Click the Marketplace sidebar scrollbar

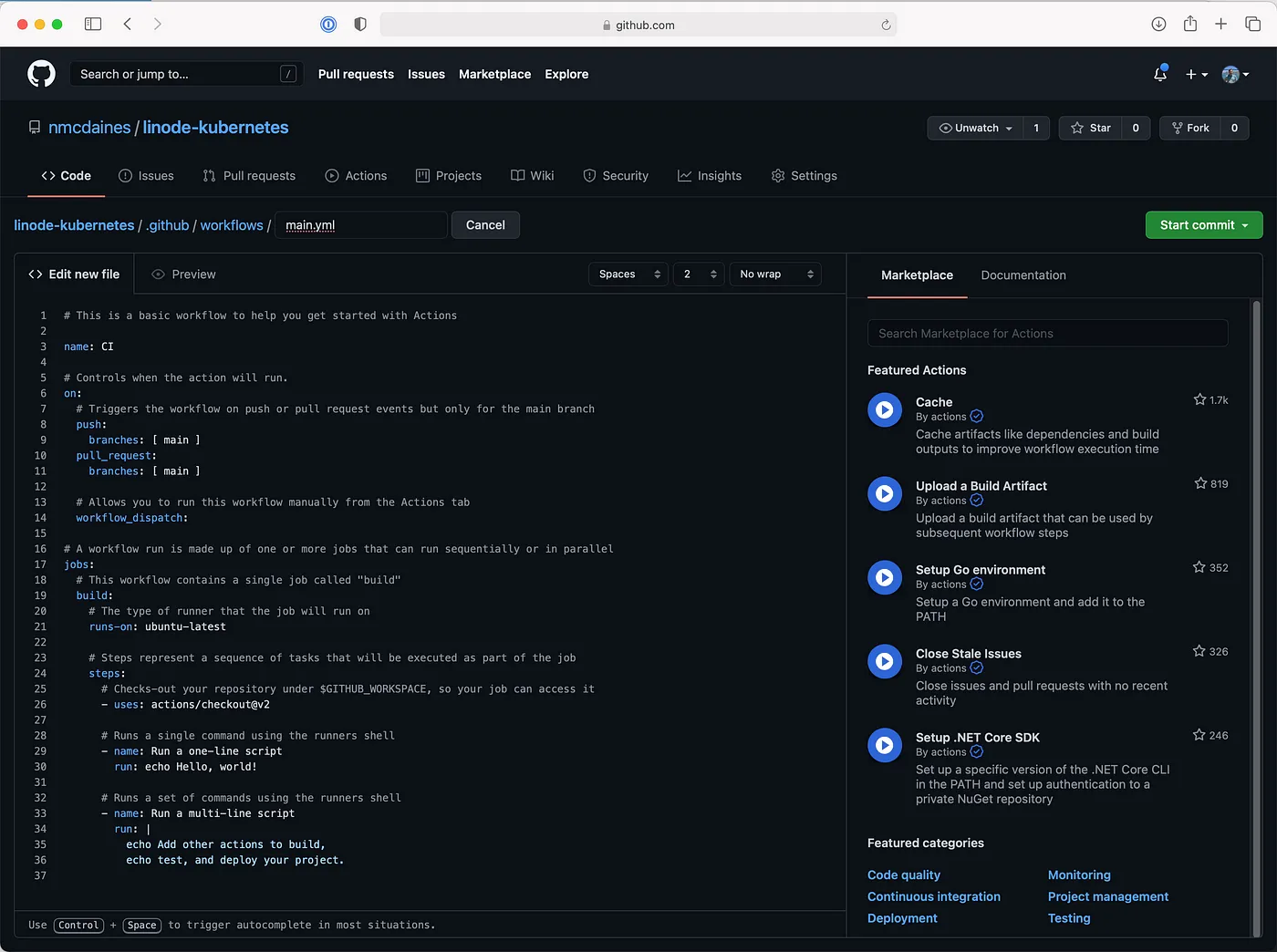coord(1256,547)
